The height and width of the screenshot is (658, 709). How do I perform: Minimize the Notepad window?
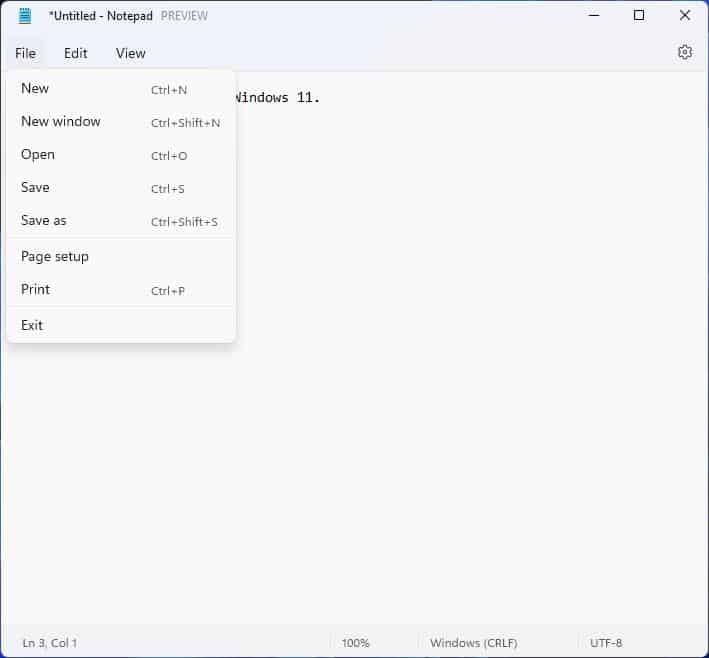click(x=594, y=15)
